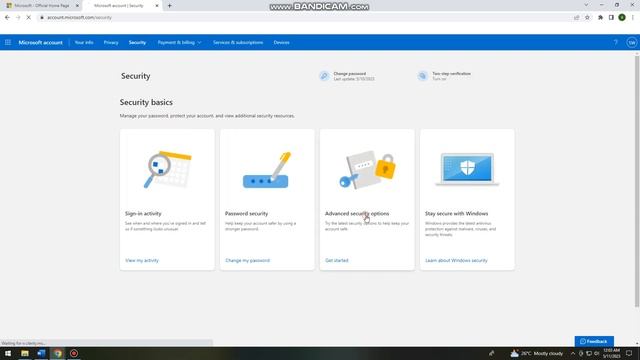The width and height of the screenshot is (640, 360).
Task: Click the Two-step verification icon
Action: 422,76
